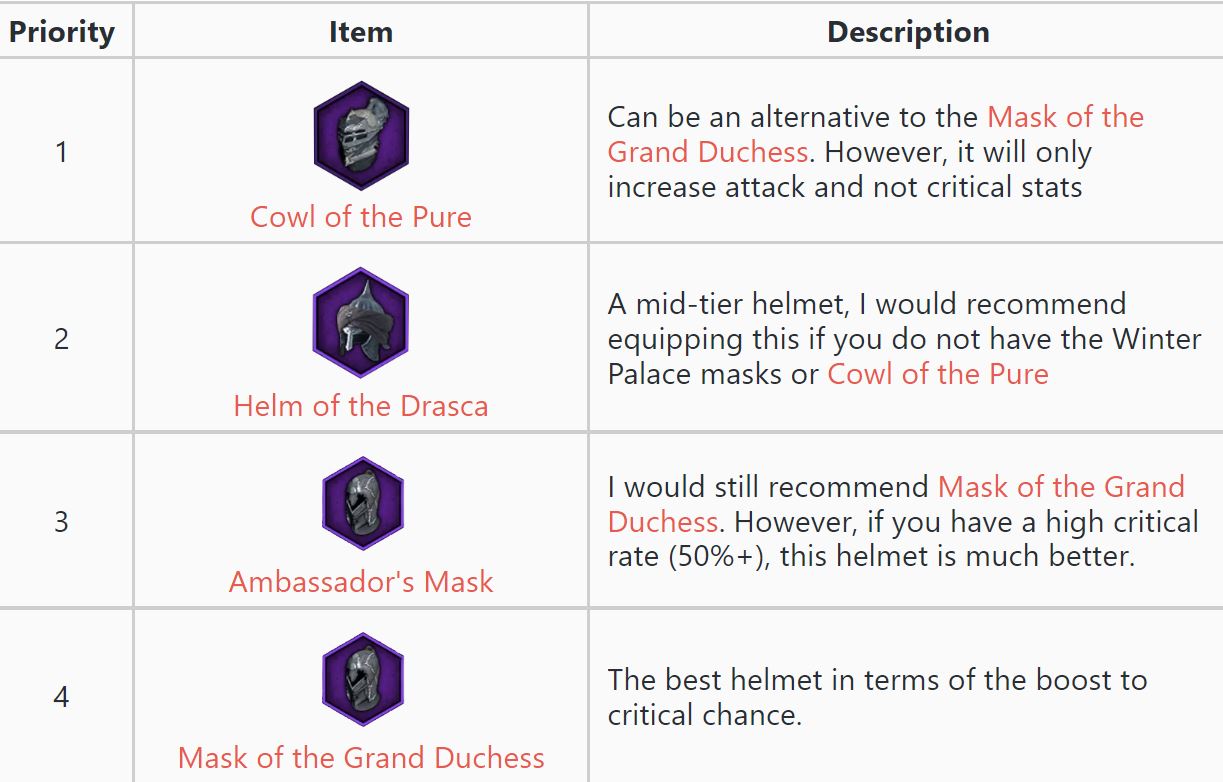1223x782 pixels.
Task: Open the Mask of the Grand Duchess link under its icon
Action: tap(361, 758)
